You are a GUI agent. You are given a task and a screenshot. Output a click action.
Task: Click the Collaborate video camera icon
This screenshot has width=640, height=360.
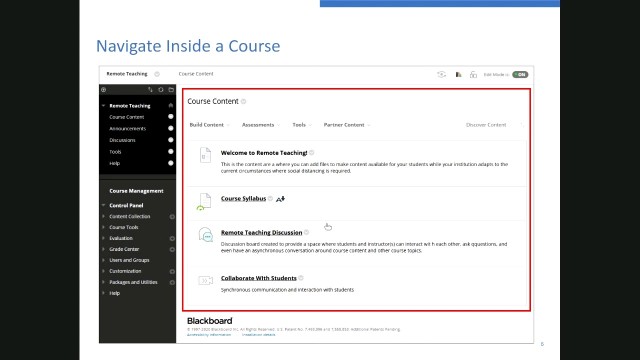tap(206, 280)
